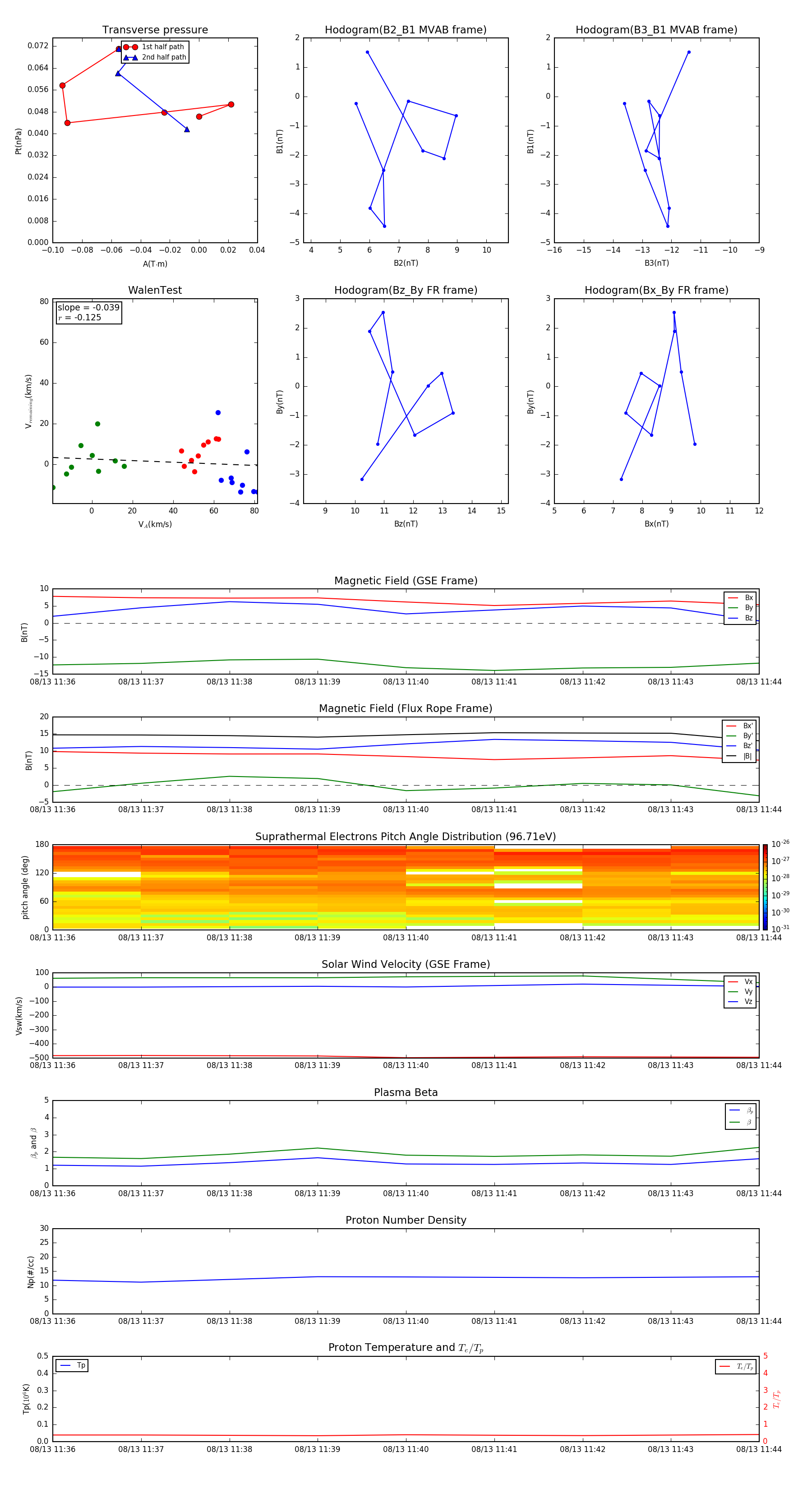The height and width of the screenshot is (1489, 812).
Task: Click the 'Hodogram(B2_B1 MVAB frame)' title
Action: (x=406, y=30)
